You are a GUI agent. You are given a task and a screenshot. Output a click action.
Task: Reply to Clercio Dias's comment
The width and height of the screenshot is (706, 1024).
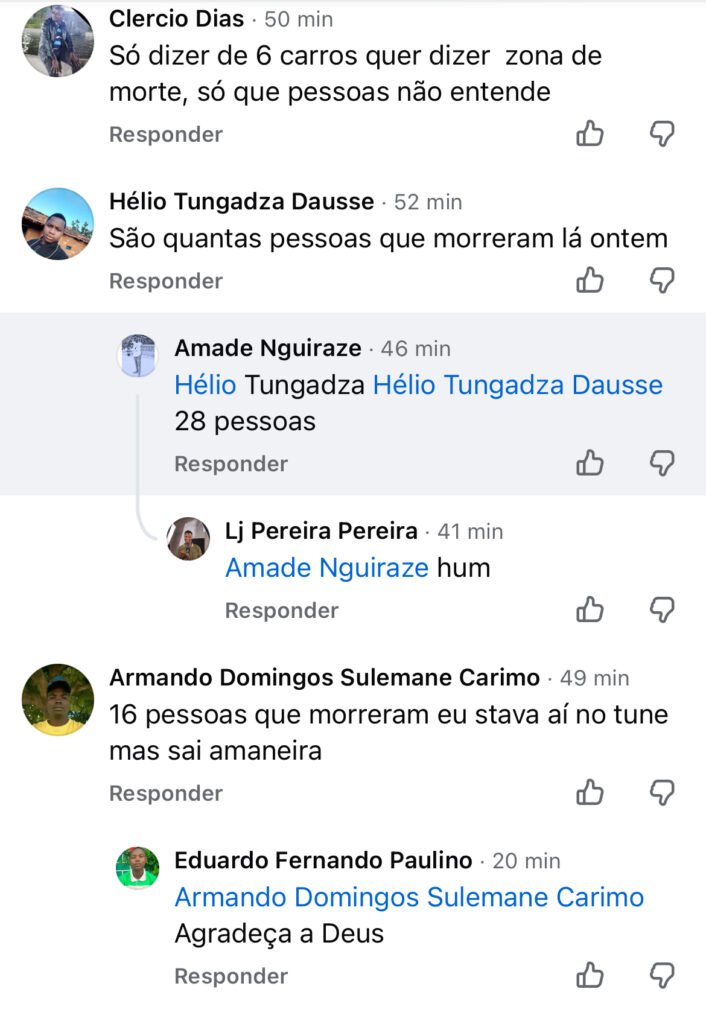165,134
